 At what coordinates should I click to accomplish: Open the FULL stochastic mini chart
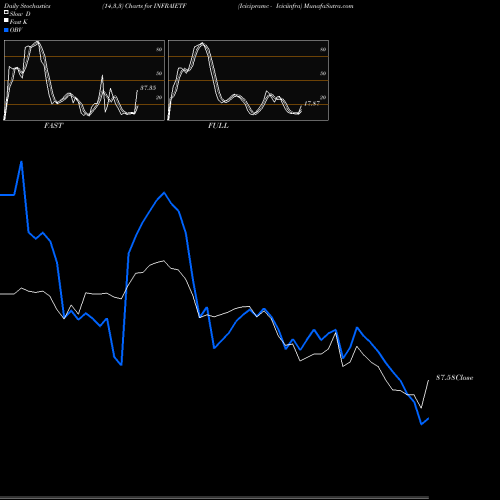[x=248, y=80]
